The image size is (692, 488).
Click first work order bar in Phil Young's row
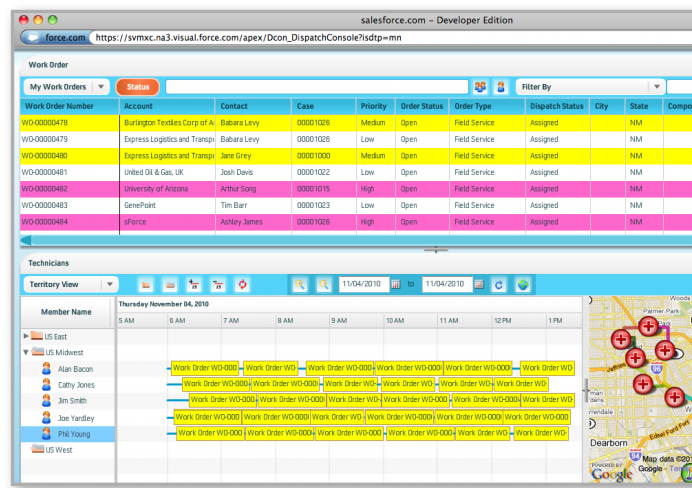click(210, 433)
